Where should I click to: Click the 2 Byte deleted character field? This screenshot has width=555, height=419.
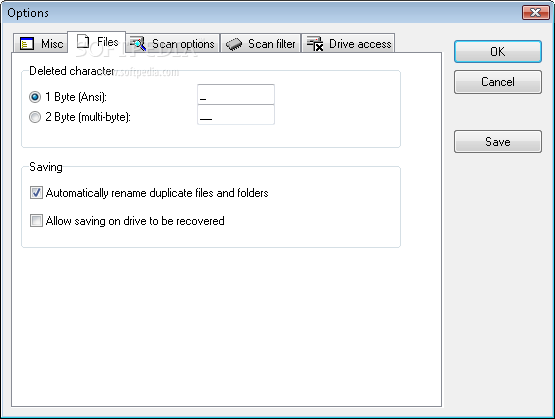pos(236,115)
